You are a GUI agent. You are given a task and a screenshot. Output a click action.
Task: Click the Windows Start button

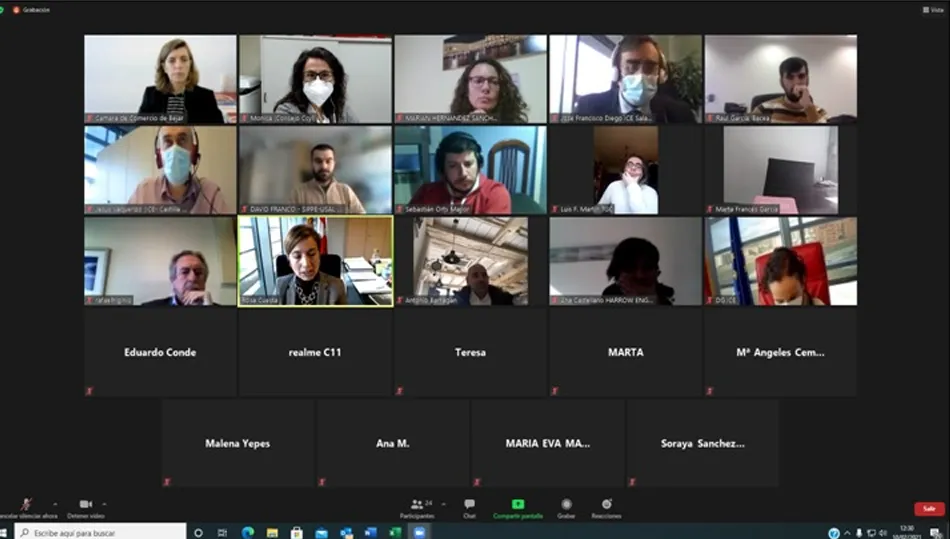point(4,532)
